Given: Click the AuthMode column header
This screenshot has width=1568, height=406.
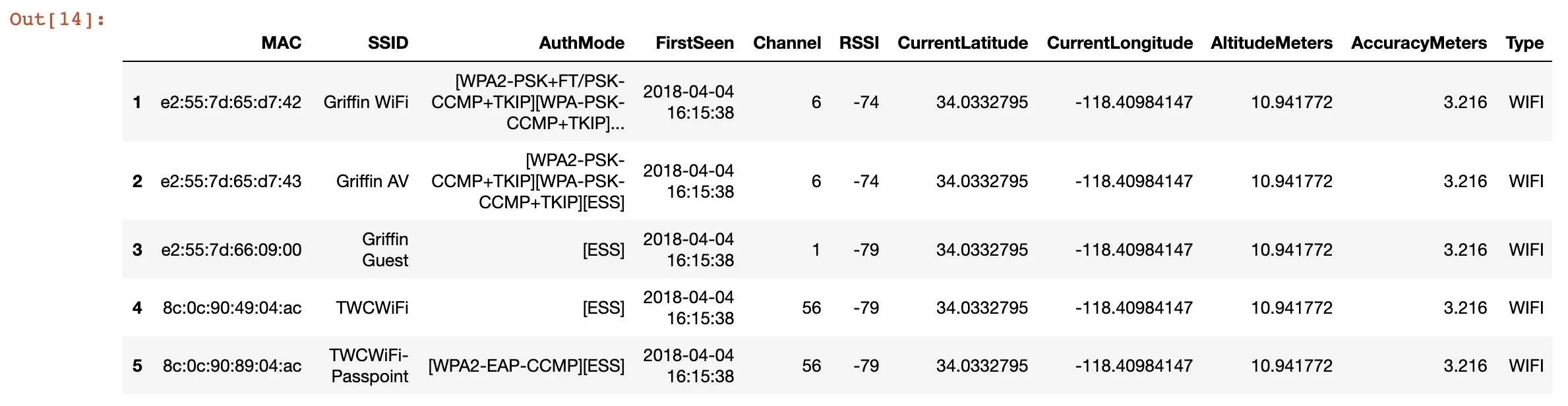Looking at the screenshot, I should point(582,43).
